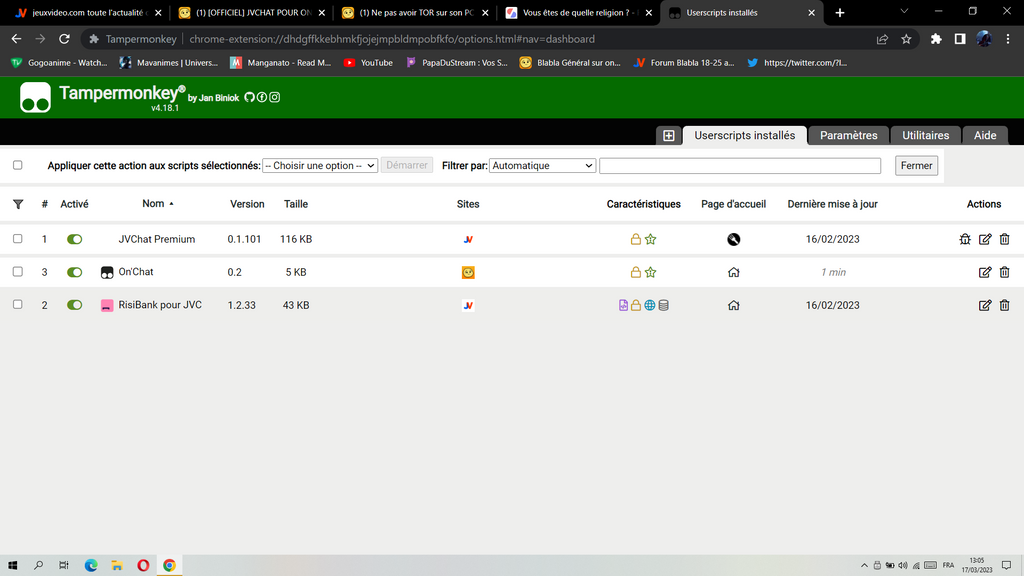The image size is (1024, 576).
Task: Switch to Vous êtes de quelle religion tab
Action: (x=578, y=12)
